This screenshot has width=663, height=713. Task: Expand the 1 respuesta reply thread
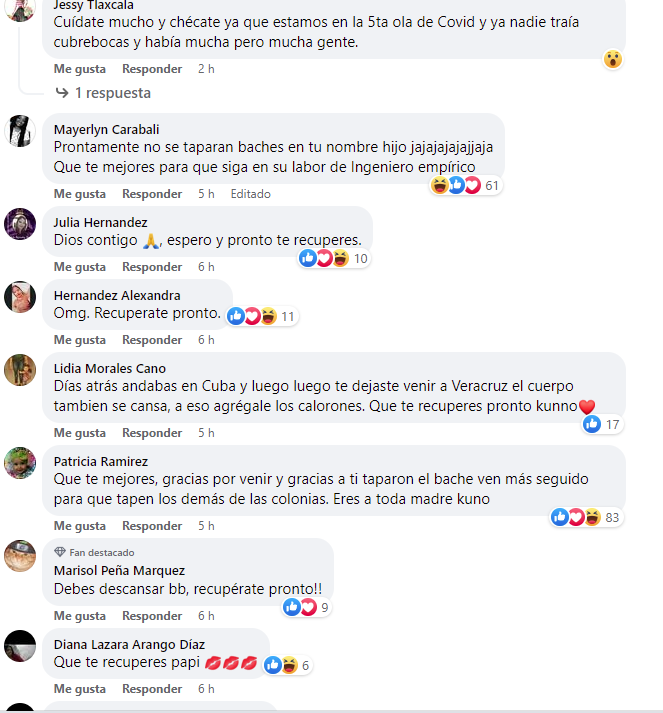103,93
